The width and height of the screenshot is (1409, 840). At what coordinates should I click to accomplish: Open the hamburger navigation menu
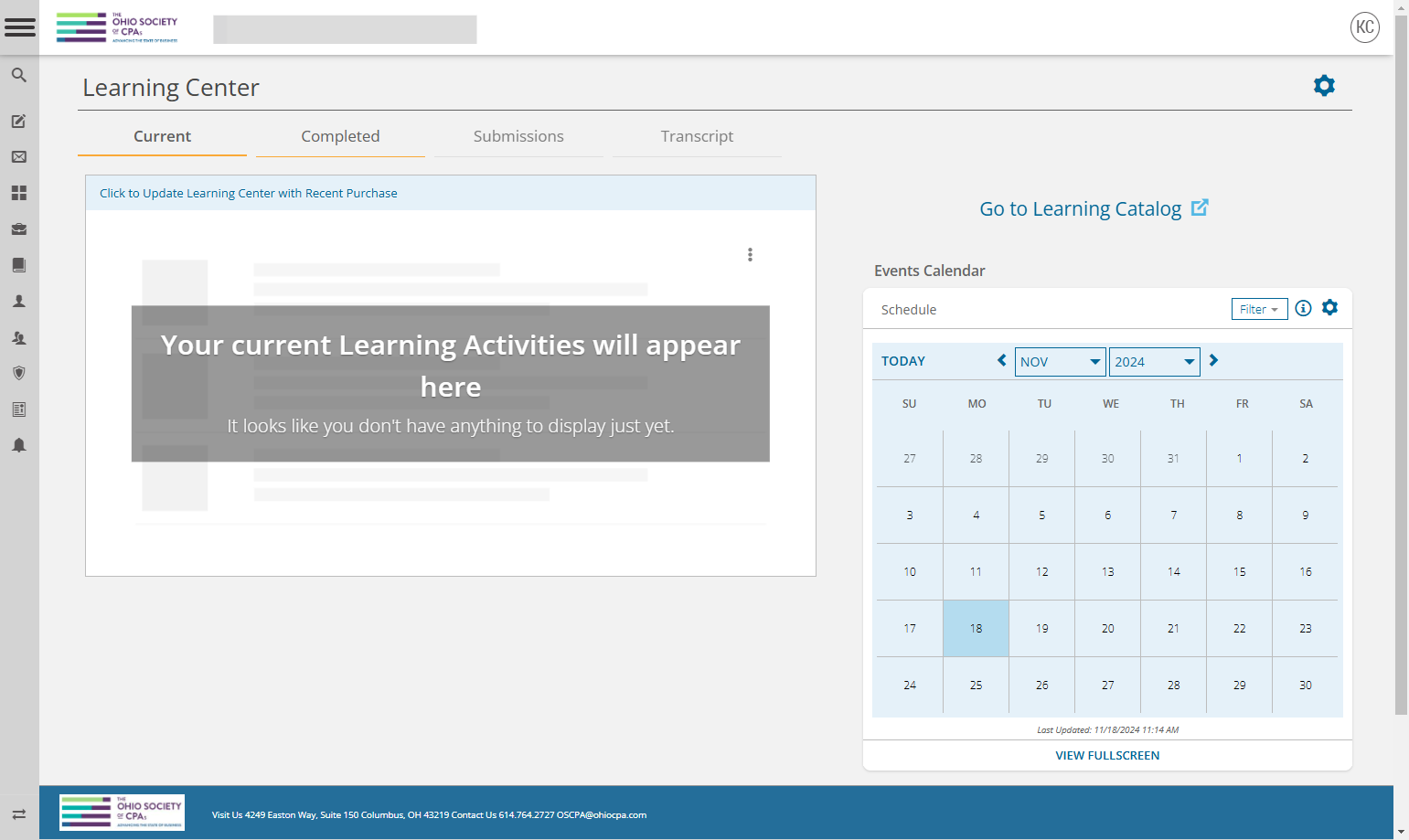tap(19, 27)
